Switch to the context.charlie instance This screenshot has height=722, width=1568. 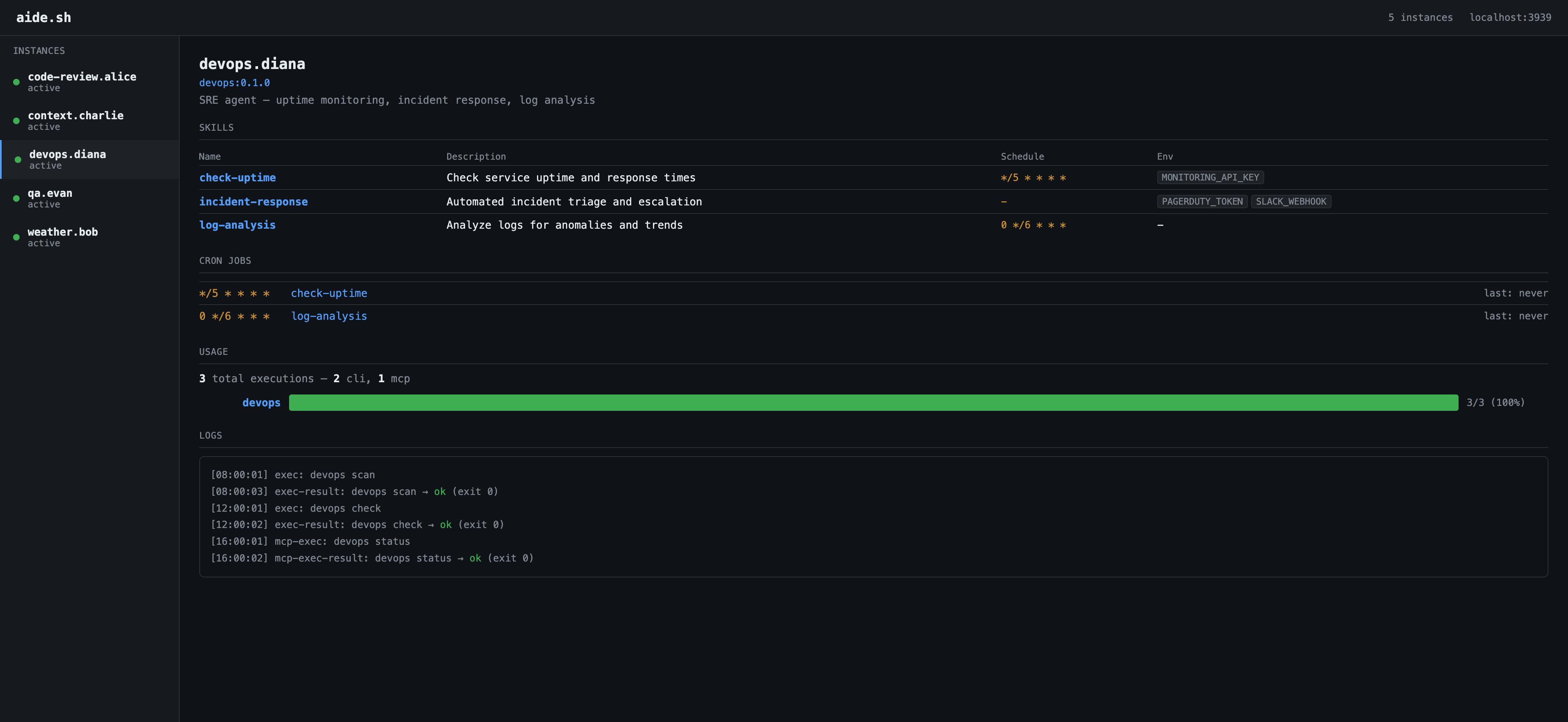(76, 116)
